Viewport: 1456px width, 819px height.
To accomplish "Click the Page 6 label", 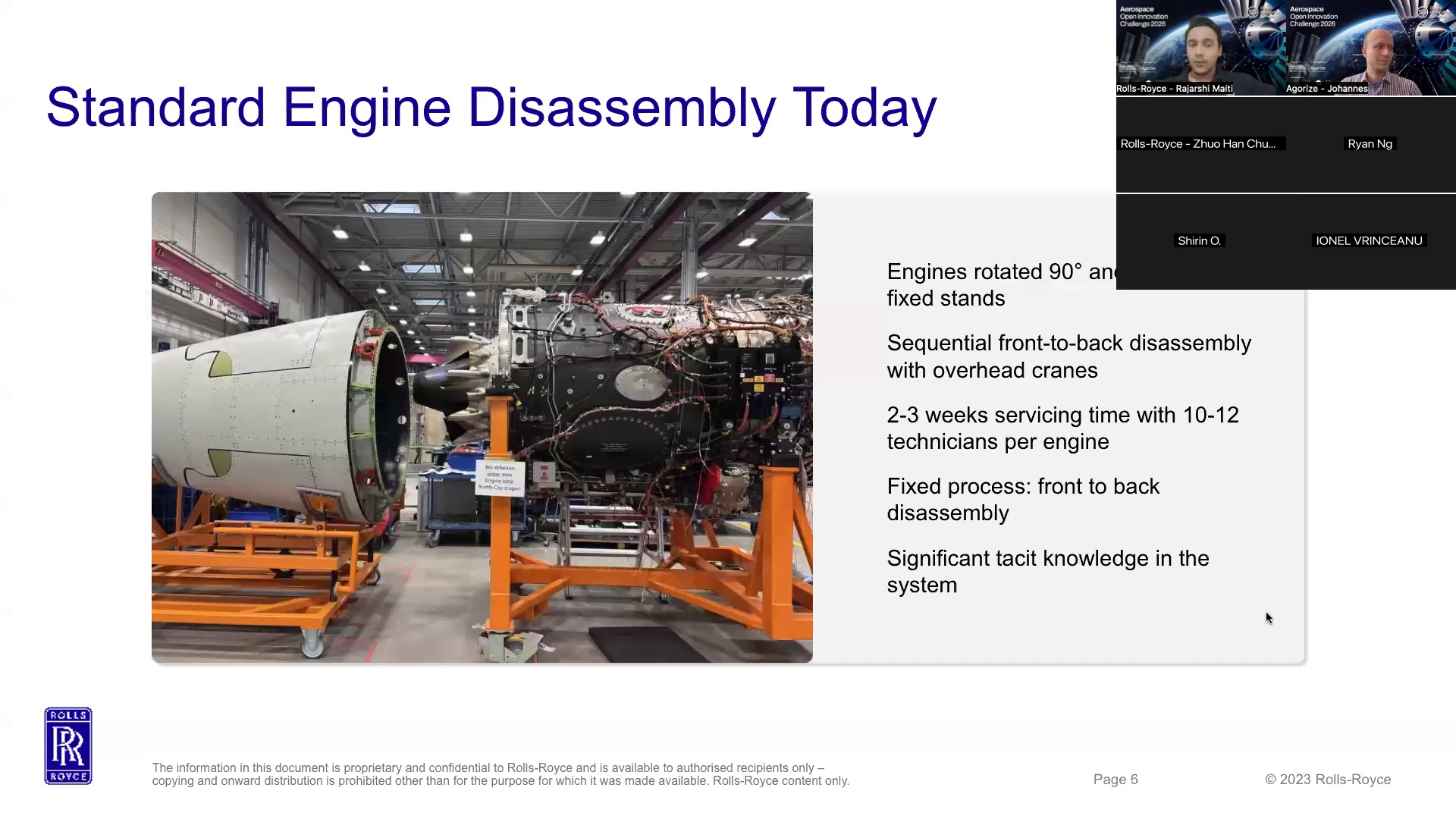I will (1116, 780).
